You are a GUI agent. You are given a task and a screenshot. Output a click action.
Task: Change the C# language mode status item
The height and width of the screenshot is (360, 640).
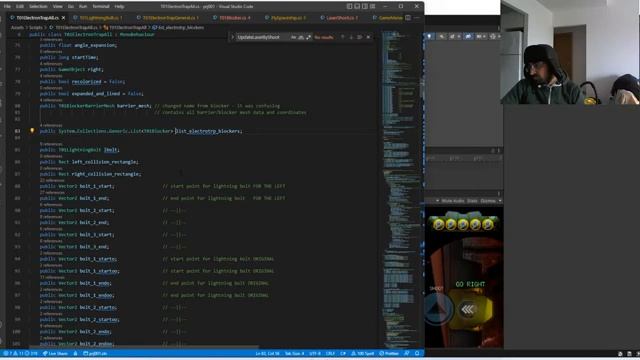click(343, 353)
